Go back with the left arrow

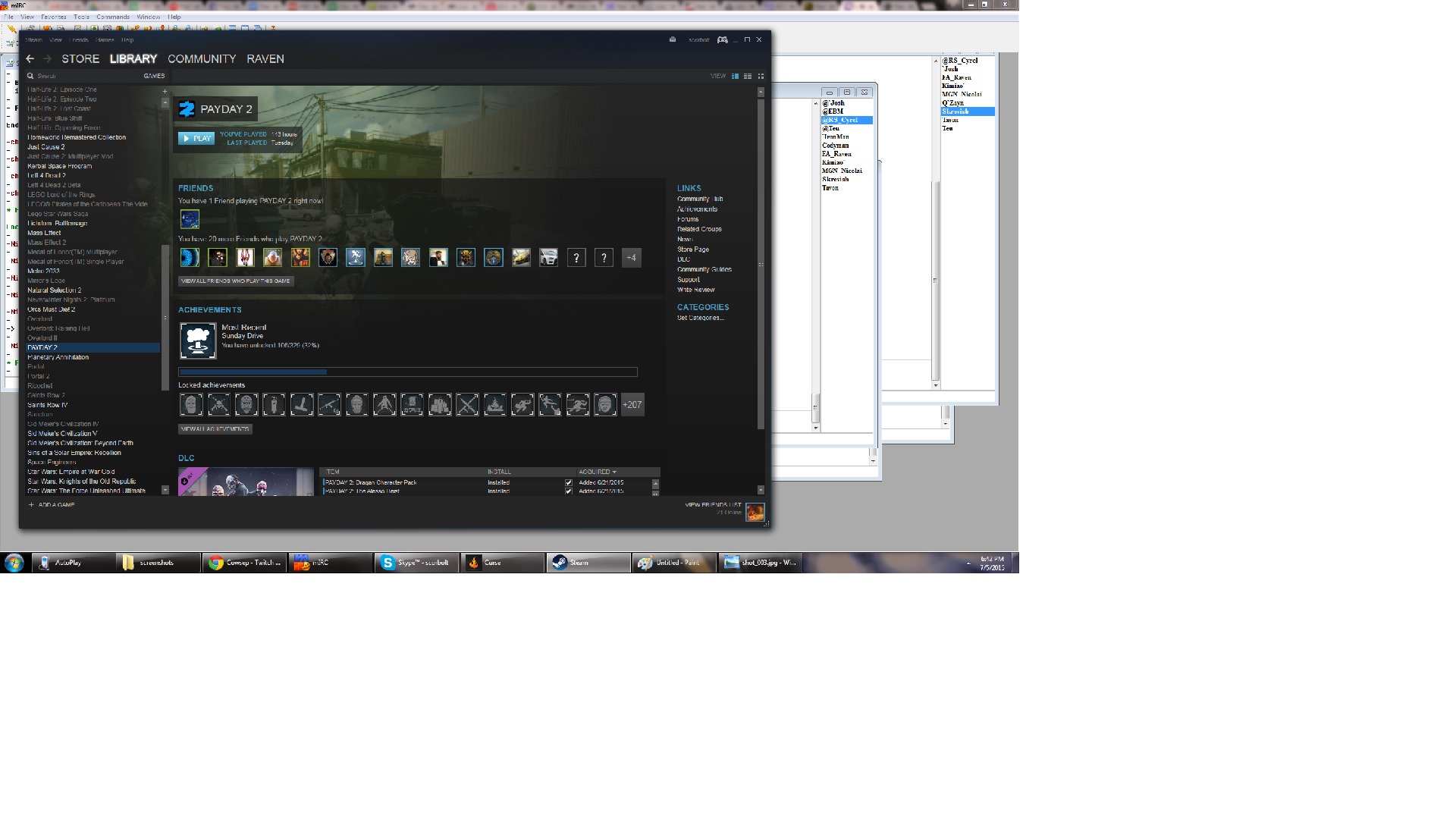[30, 58]
